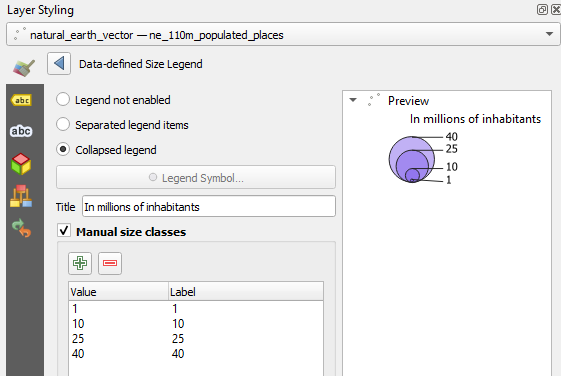Remove selected size class with red minus
The image size is (561, 376).
click(x=110, y=263)
